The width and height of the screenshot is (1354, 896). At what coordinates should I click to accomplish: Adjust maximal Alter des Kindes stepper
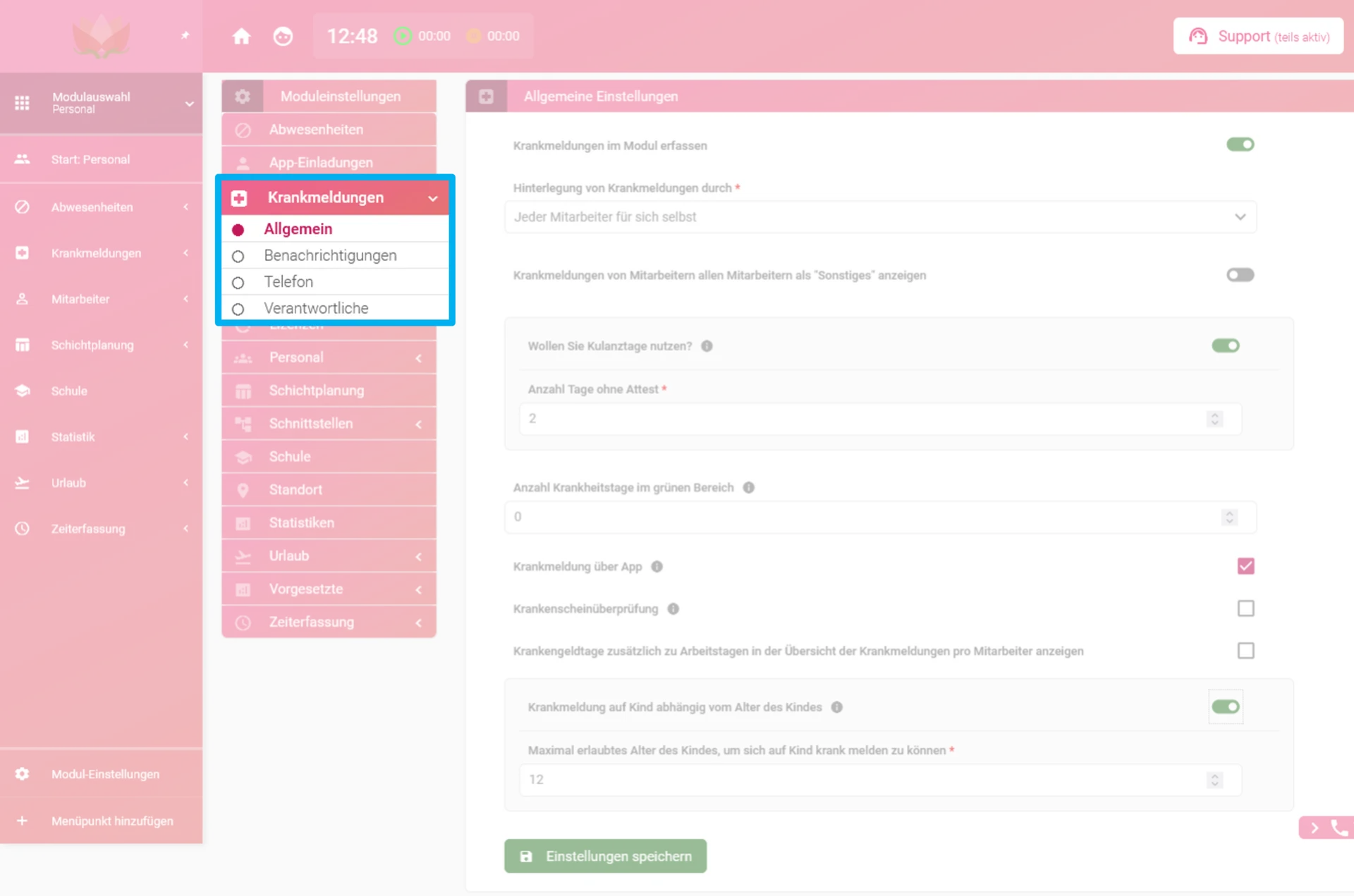(1214, 780)
